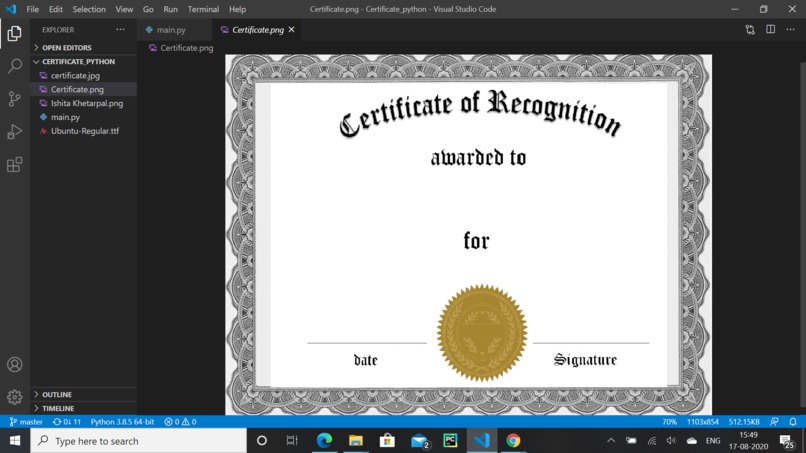Open the Explorer view in activity bar
806x453 pixels.
pyautogui.click(x=14, y=33)
